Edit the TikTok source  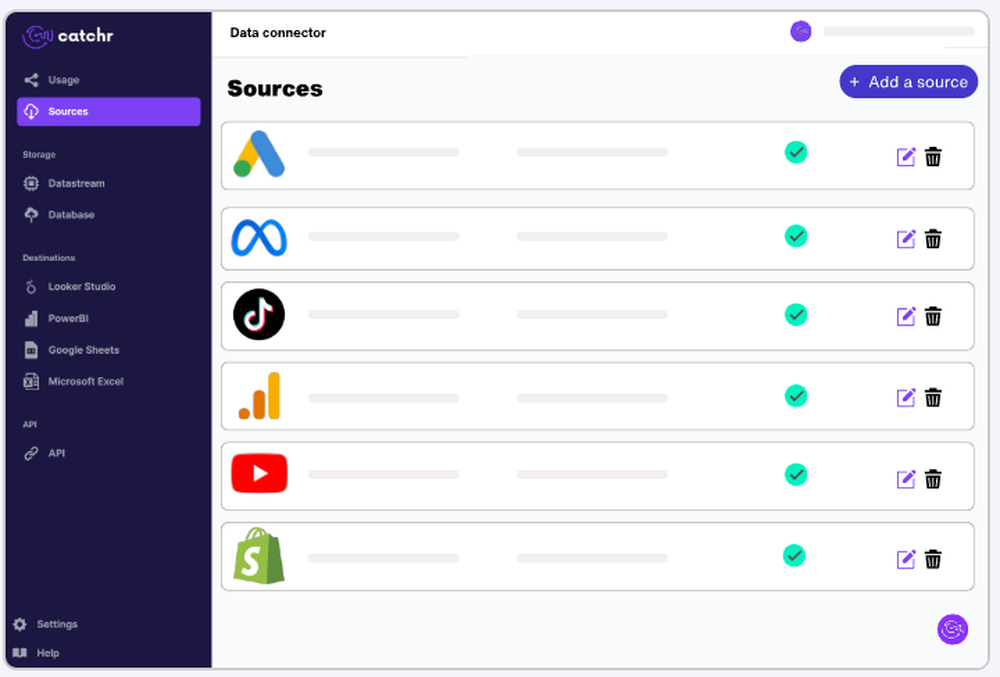tap(906, 317)
